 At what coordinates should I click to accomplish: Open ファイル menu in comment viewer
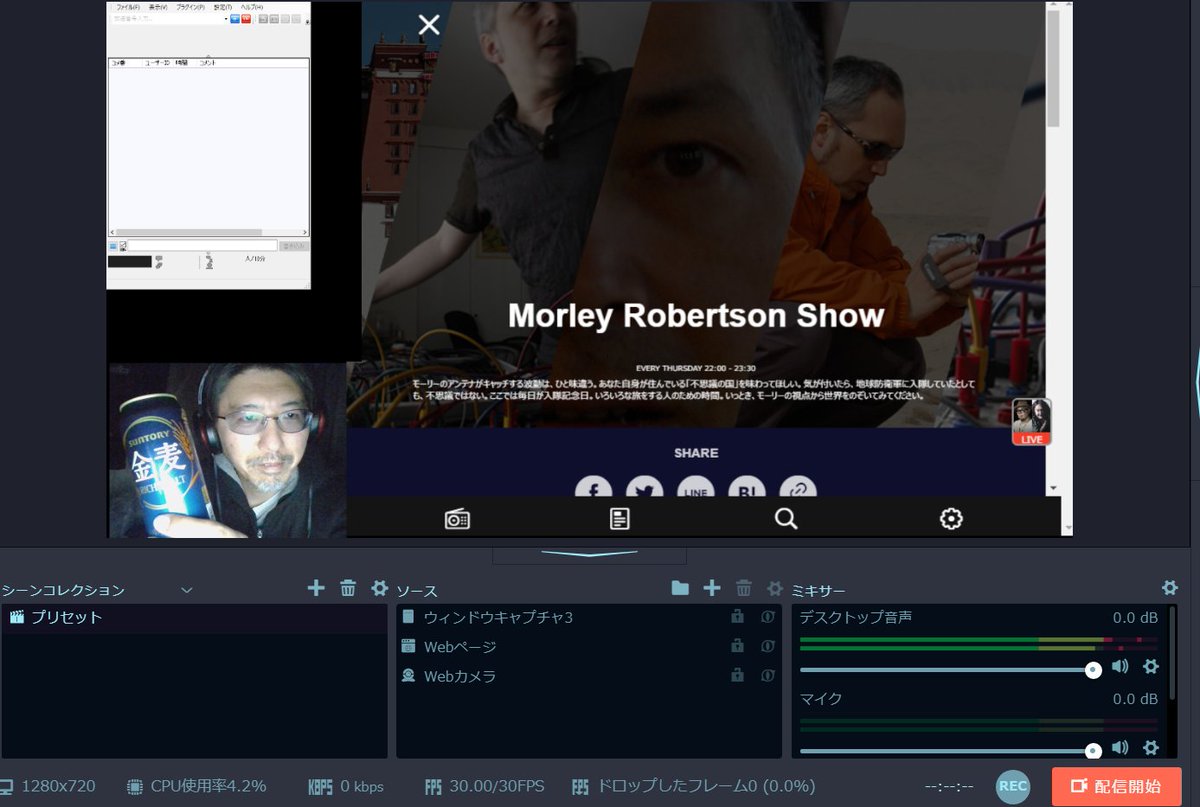tap(127, 7)
